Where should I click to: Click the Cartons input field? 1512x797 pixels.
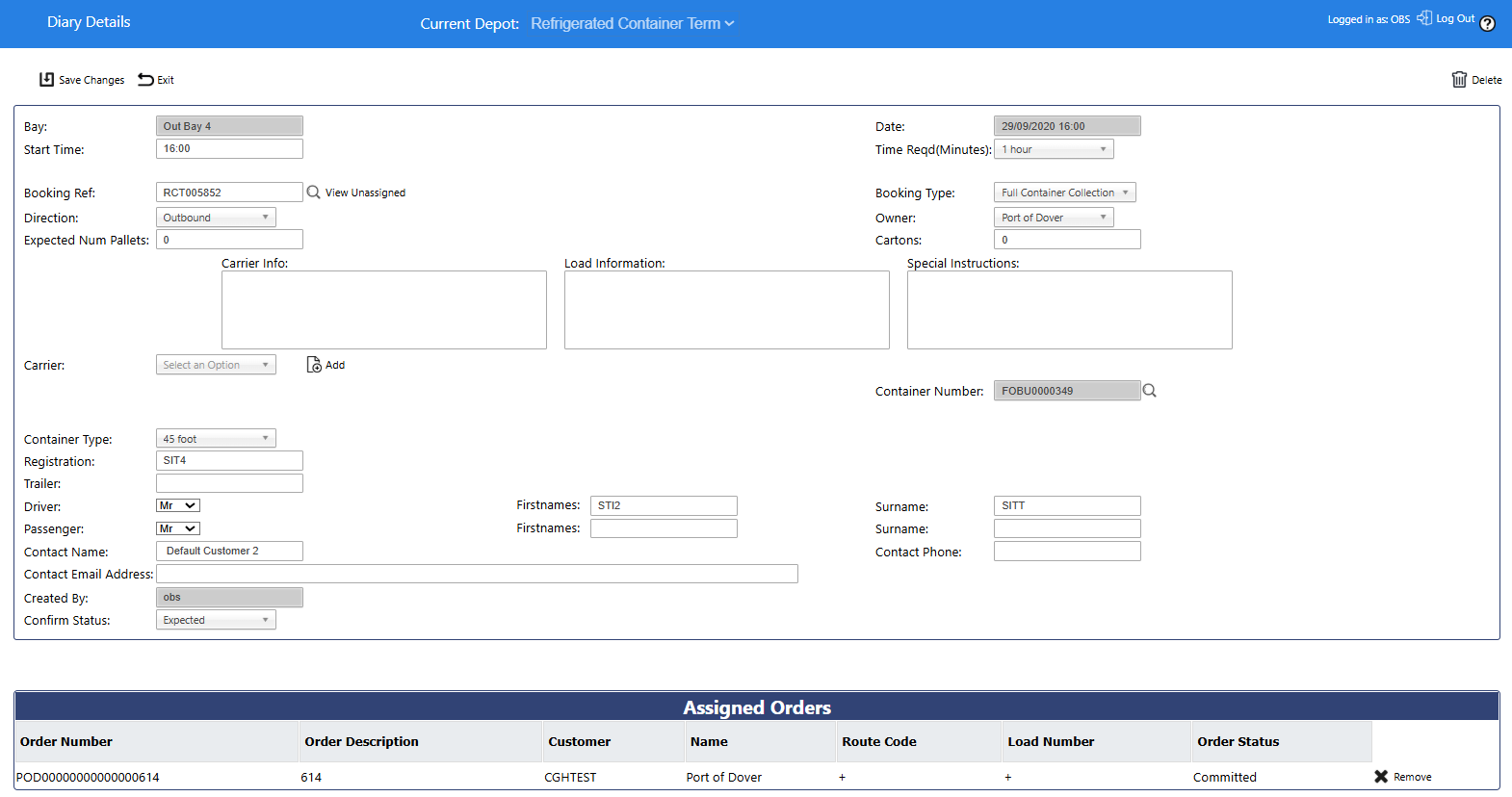tap(1067, 240)
